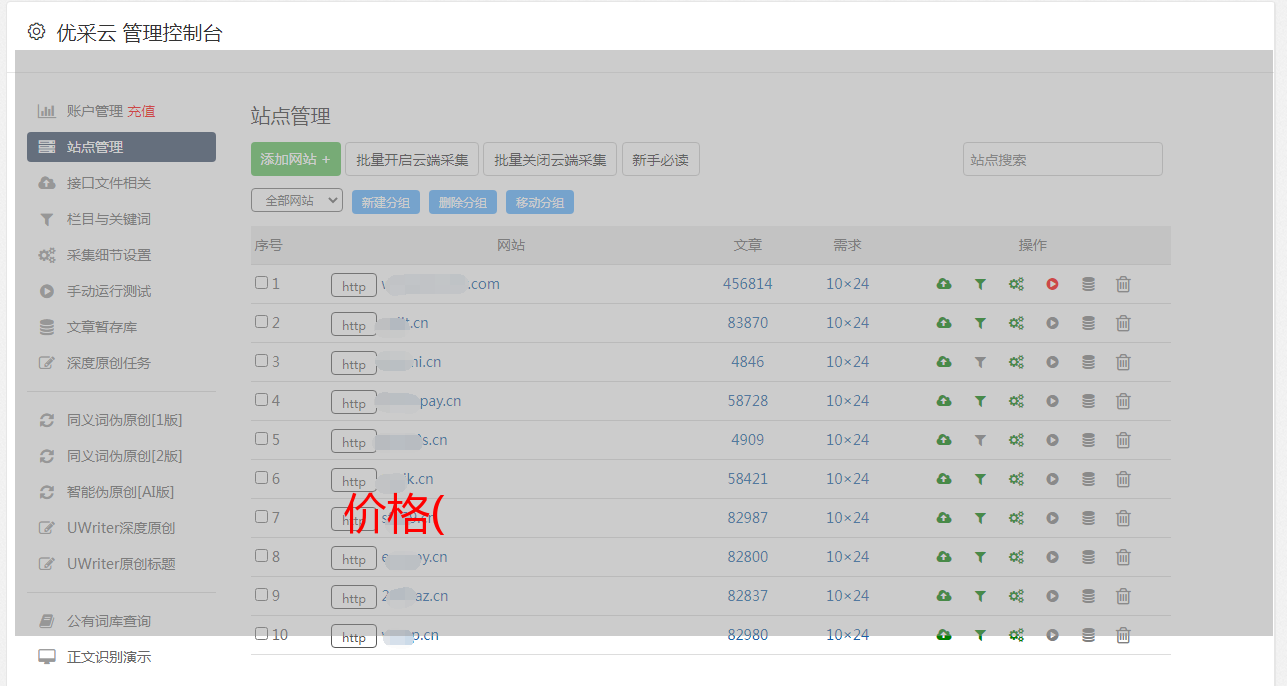Viewport: 1287px width, 686px height.
Task: Click the play icon in row 6
Action: point(1052,479)
